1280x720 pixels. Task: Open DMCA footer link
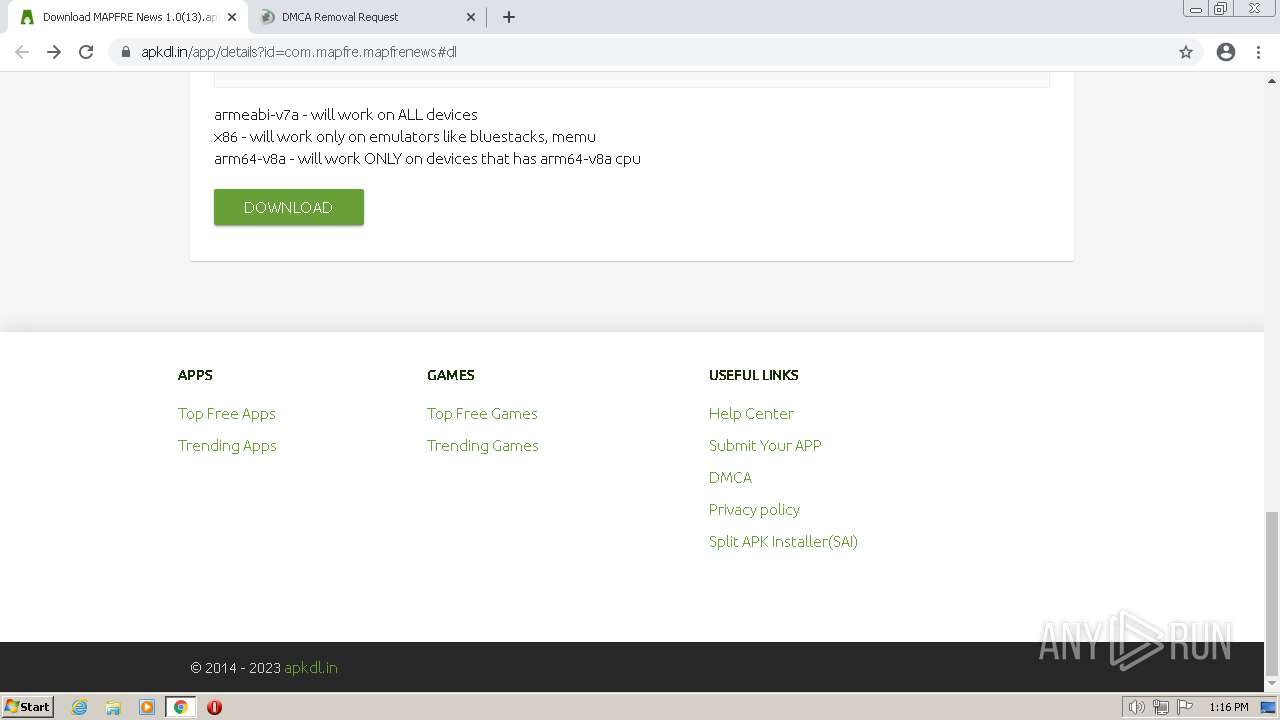coord(730,477)
